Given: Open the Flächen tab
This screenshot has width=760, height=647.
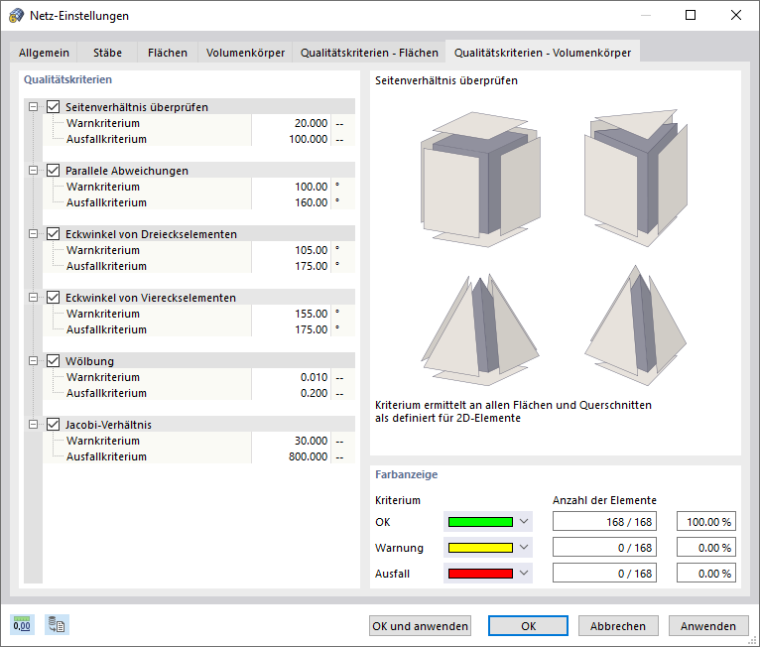Looking at the screenshot, I should 168,52.
